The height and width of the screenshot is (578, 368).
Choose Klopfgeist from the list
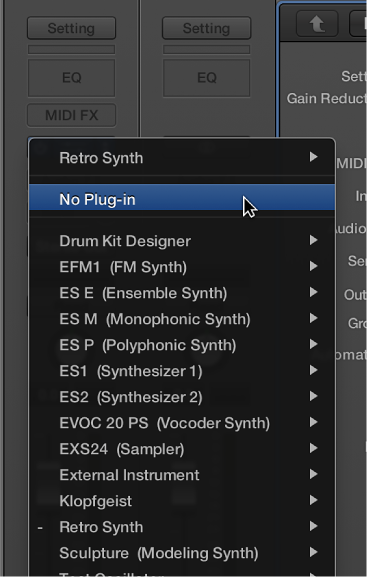pos(182,501)
